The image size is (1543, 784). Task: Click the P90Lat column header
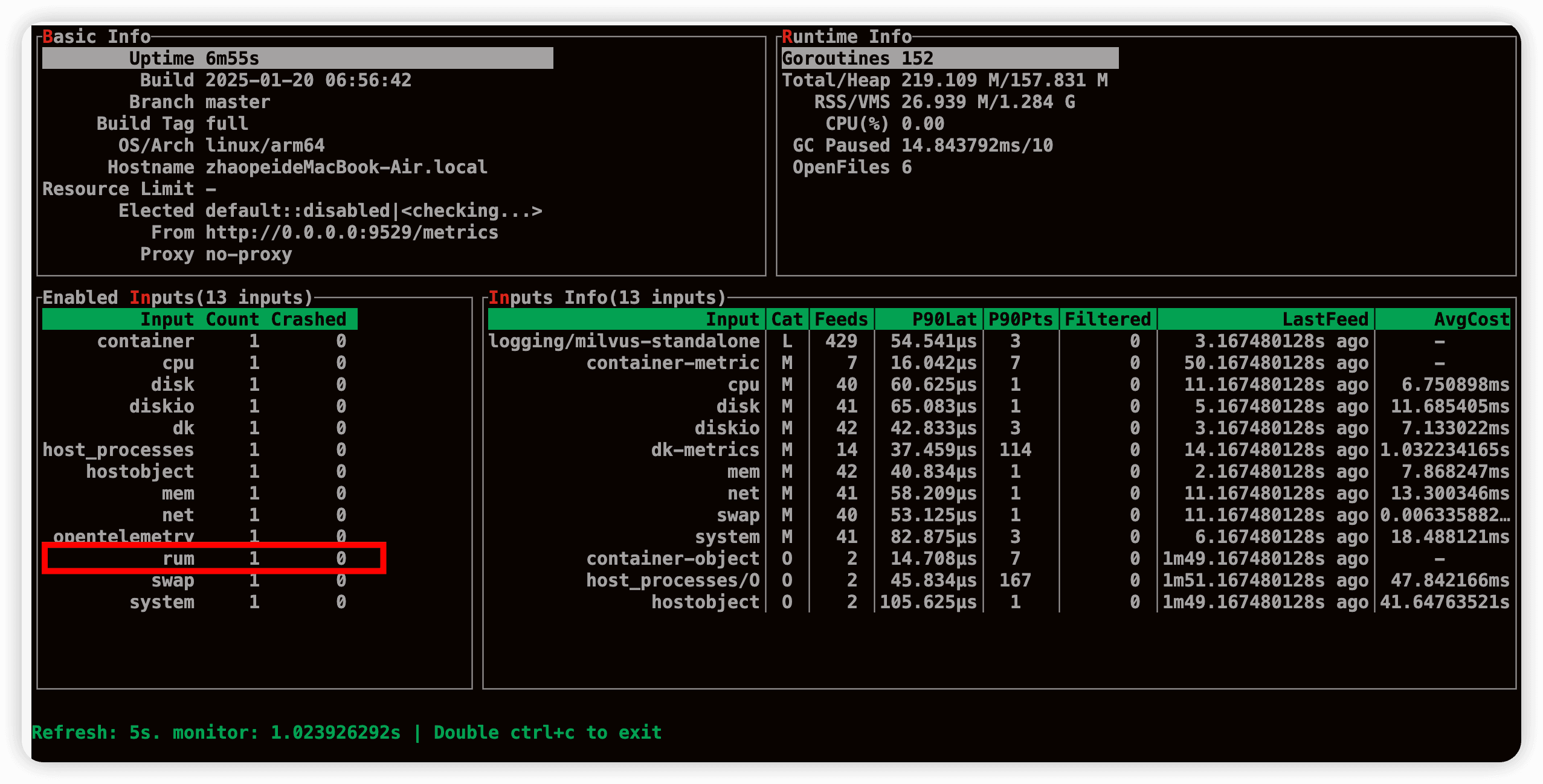coord(944,320)
